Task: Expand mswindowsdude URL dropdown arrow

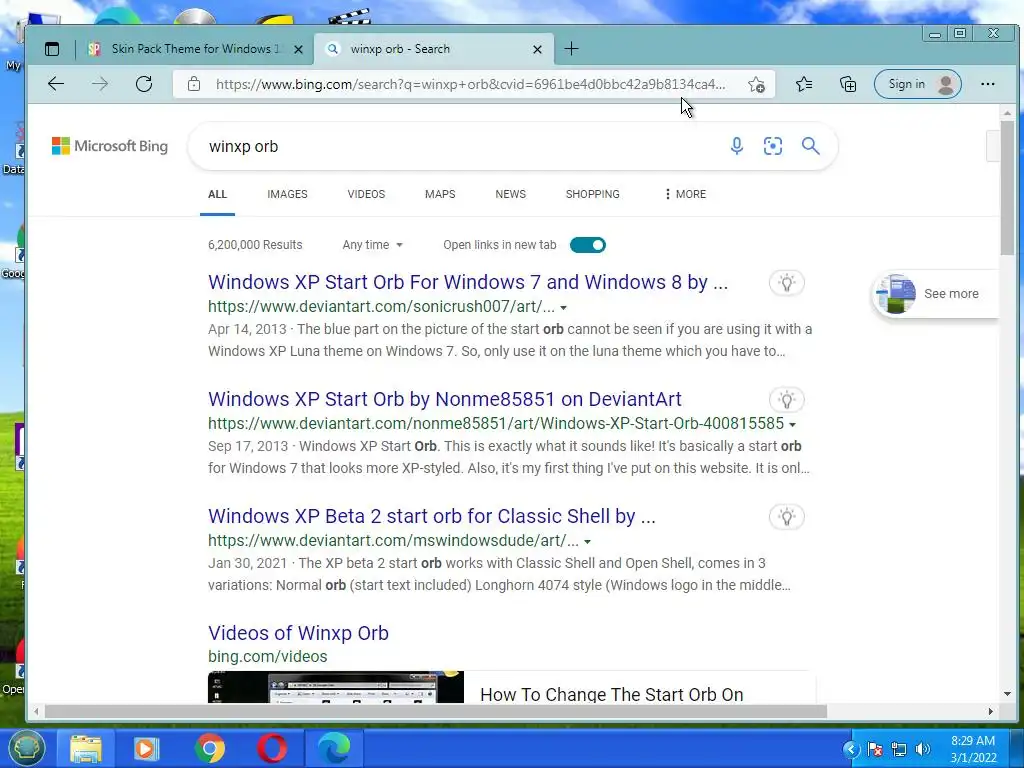Action: 587,541
